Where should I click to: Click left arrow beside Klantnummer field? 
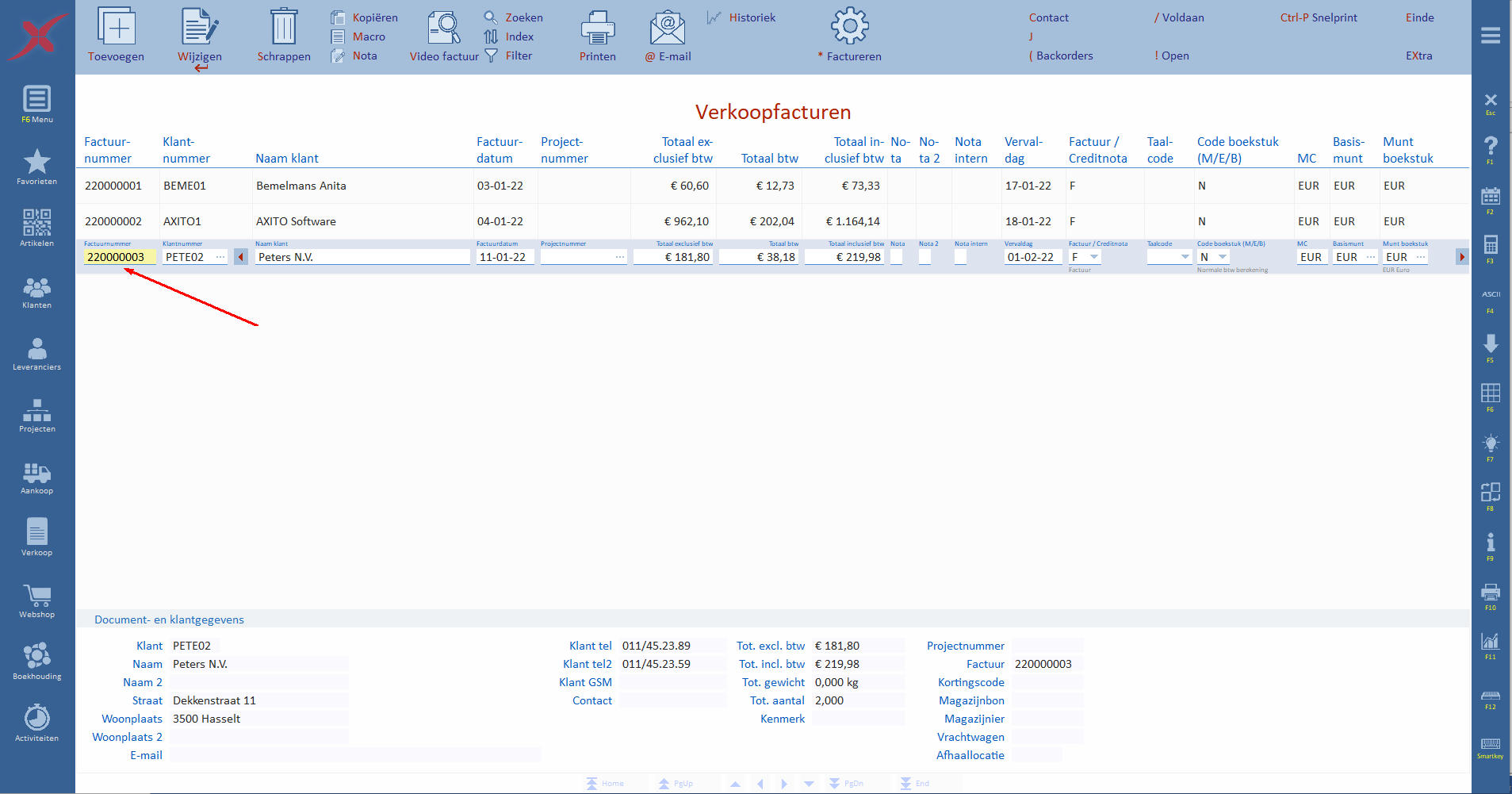[241, 257]
